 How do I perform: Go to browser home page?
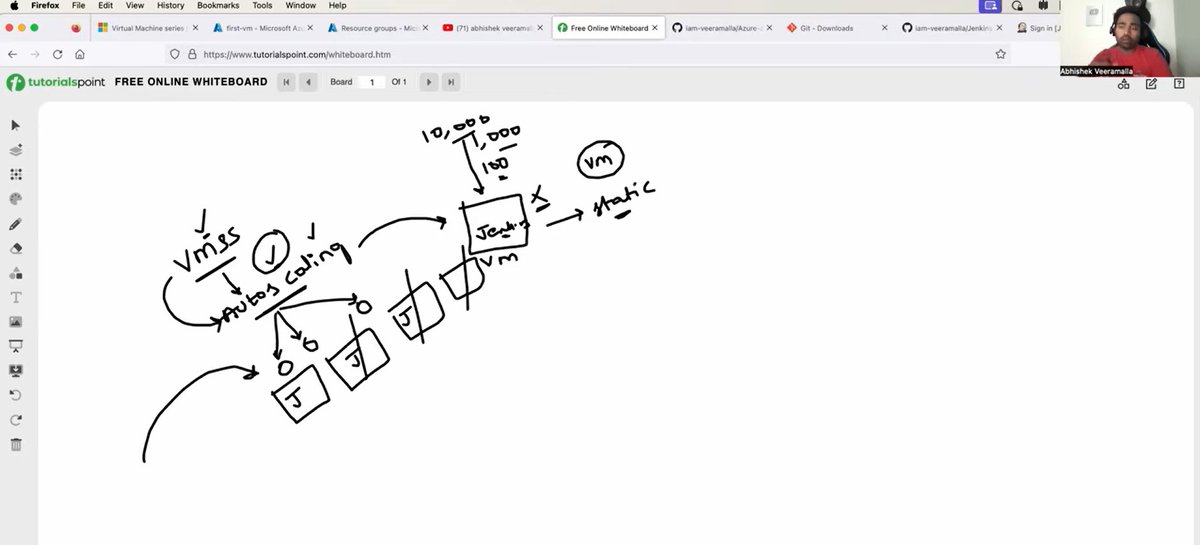click(80, 54)
